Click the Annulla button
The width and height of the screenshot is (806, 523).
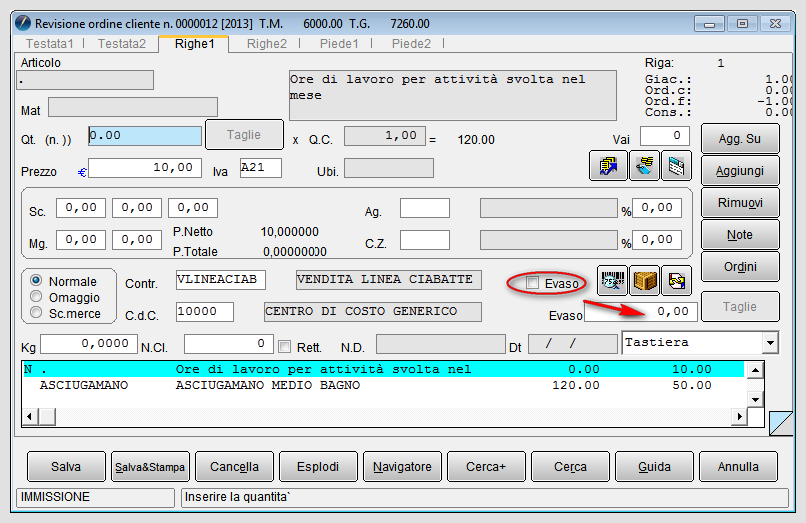point(738,466)
